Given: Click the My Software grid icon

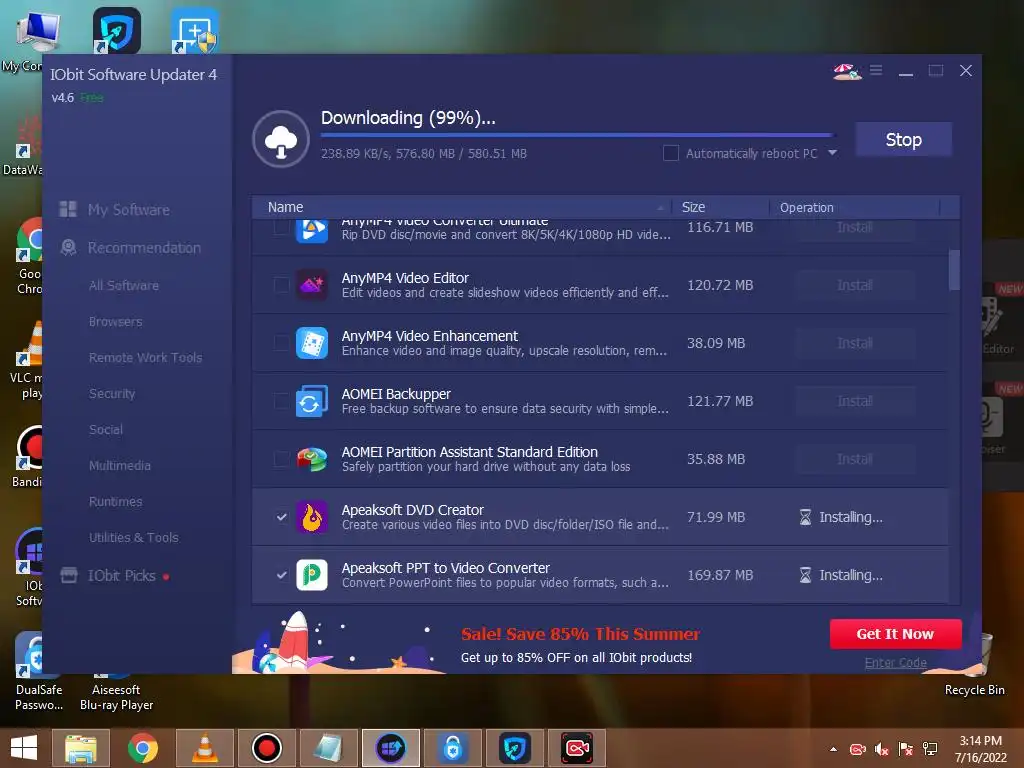Looking at the screenshot, I should (x=68, y=209).
